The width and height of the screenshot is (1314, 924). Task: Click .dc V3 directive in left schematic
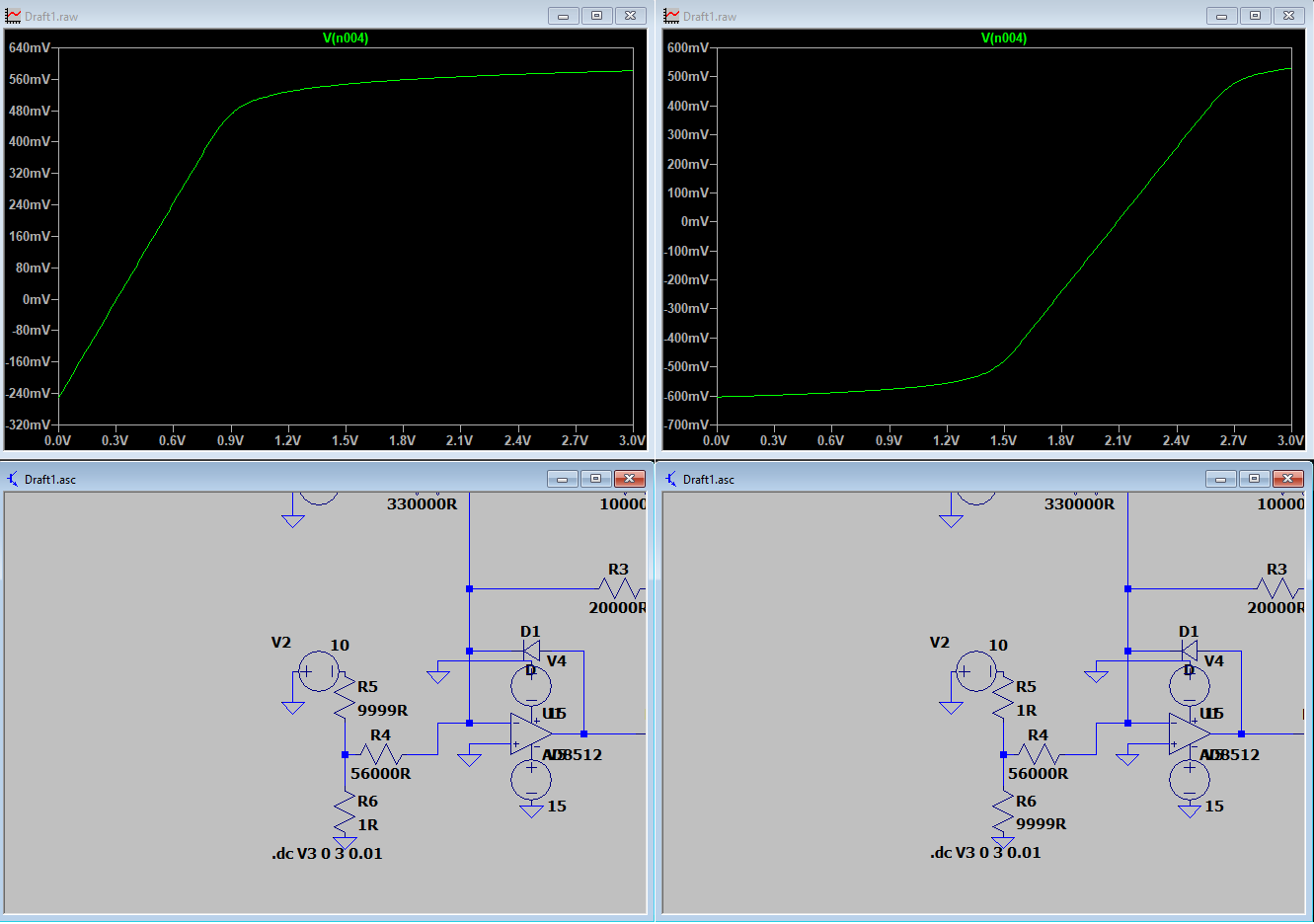click(x=327, y=853)
